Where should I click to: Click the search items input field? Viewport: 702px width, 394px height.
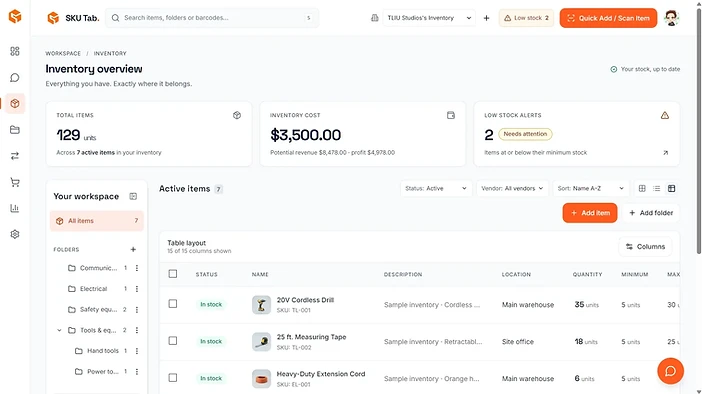coord(212,18)
